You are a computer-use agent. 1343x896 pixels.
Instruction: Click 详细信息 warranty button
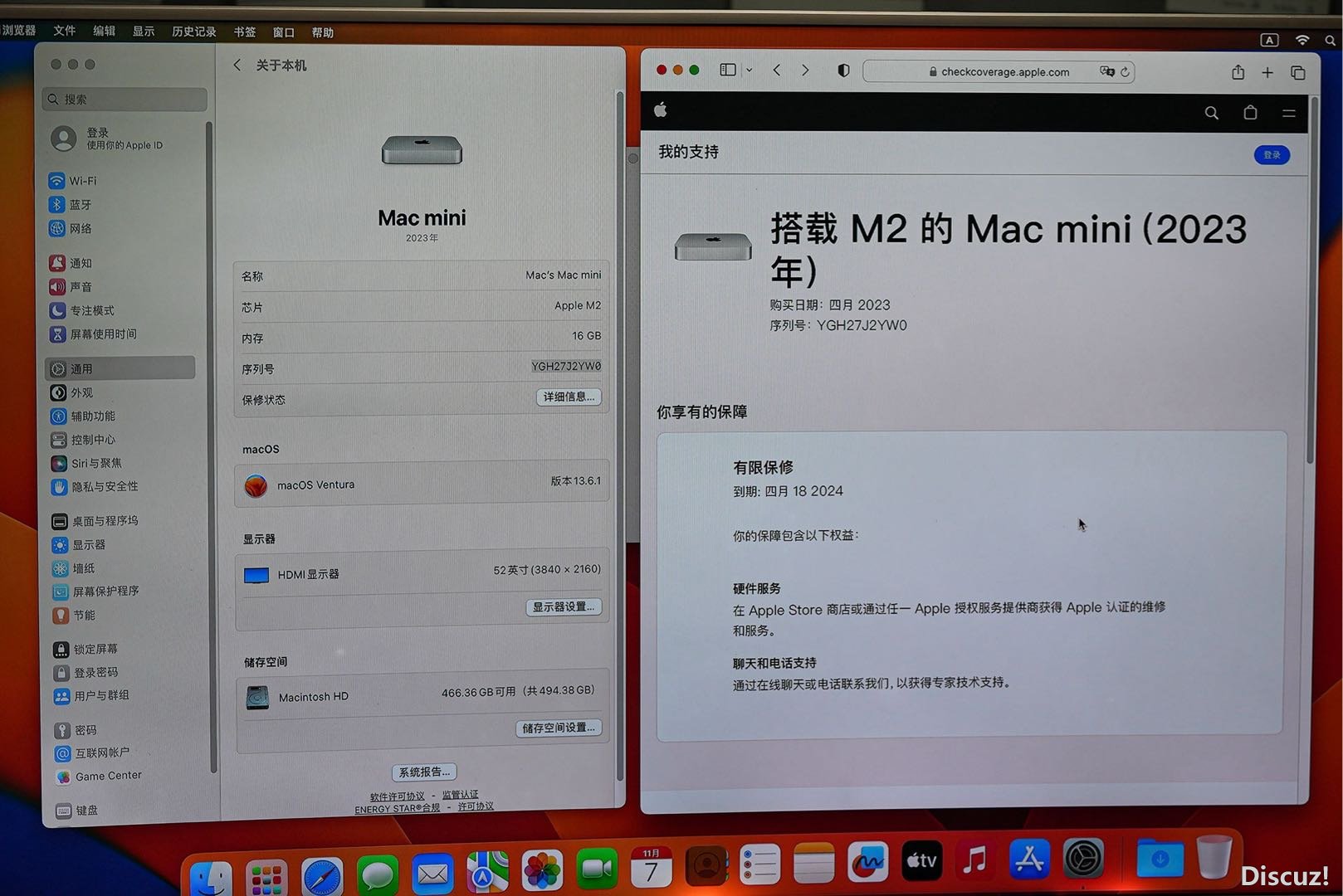(x=569, y=397)
